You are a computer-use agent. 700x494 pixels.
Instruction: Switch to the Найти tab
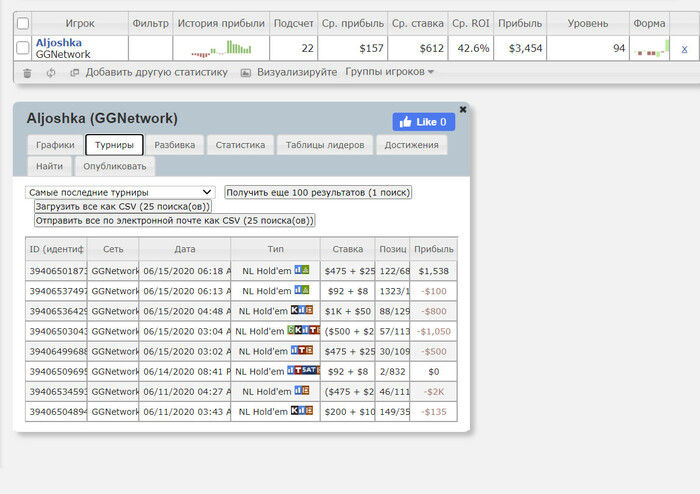coord(50,166)
